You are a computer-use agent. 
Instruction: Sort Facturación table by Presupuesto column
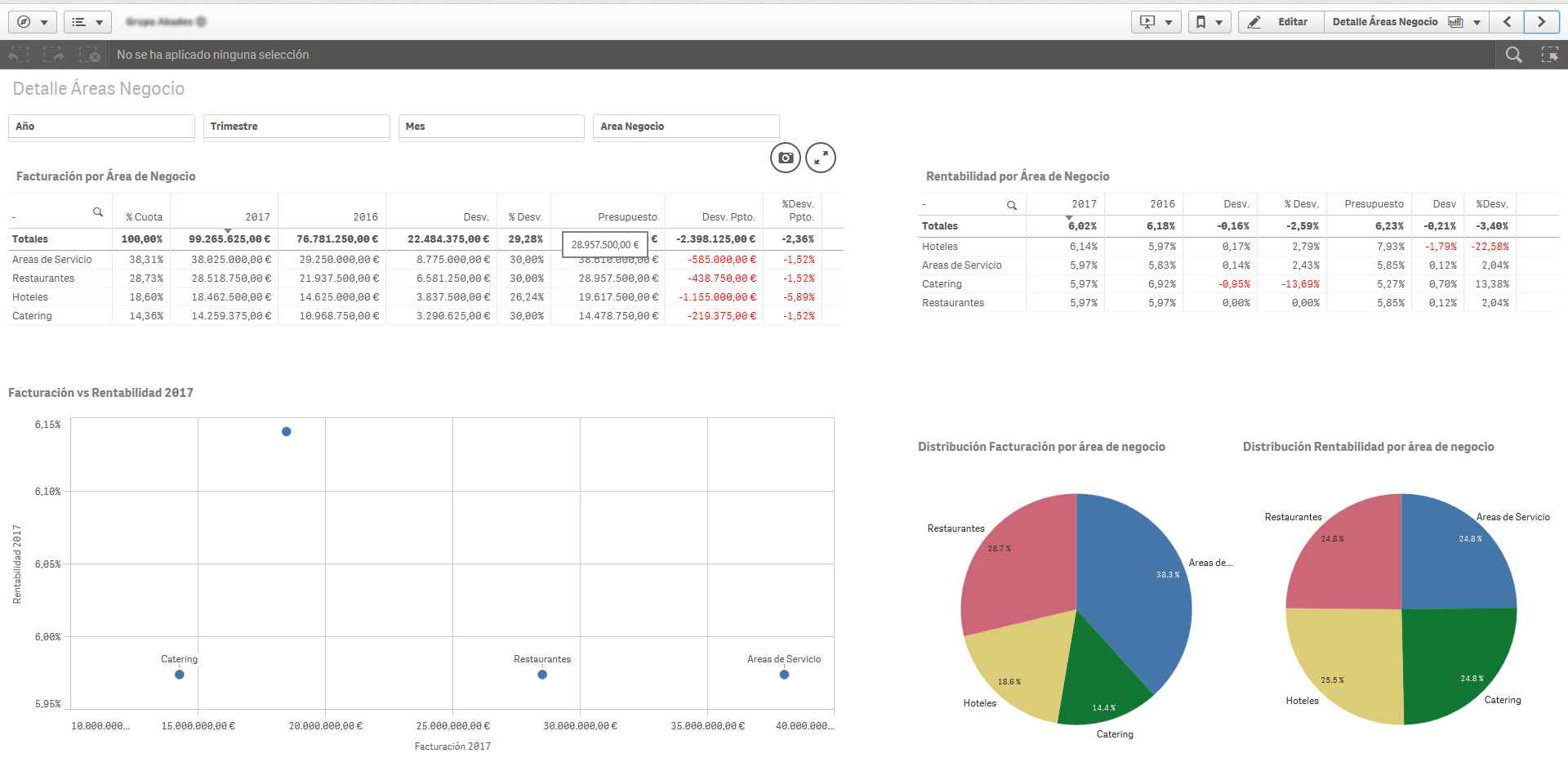click(626, 217)
